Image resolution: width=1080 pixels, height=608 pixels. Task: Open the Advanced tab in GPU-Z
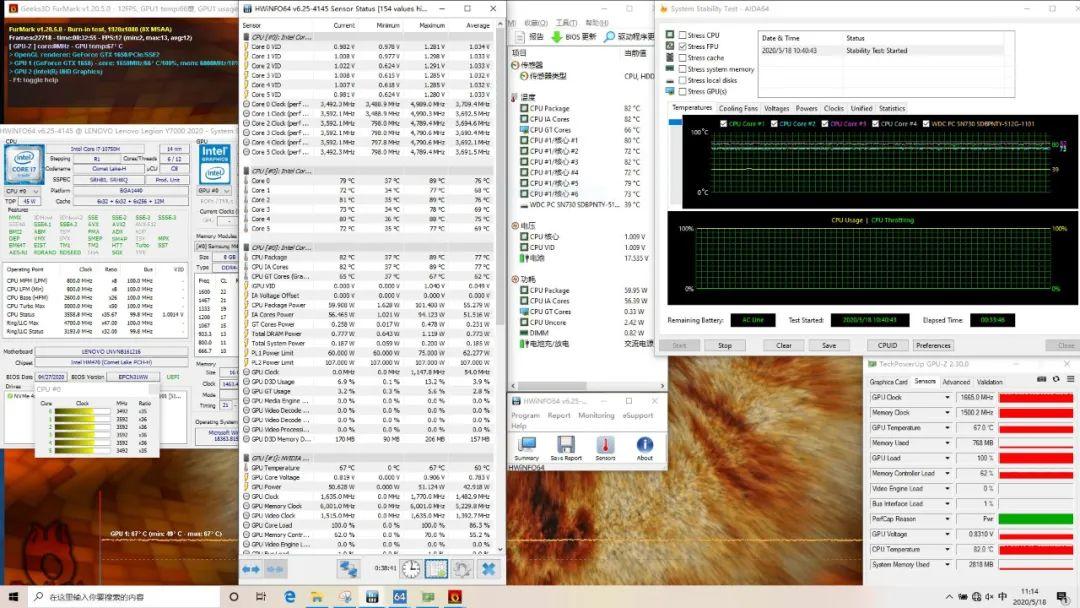pyautogui.click(x=955, y=381)
